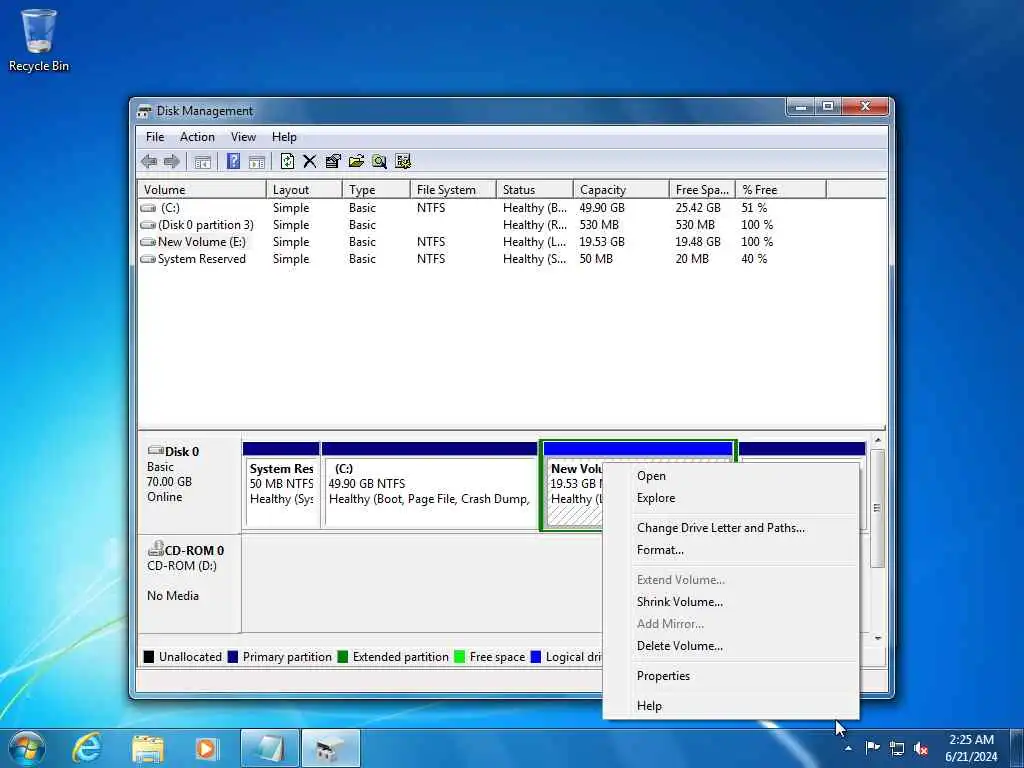Click the scroll-up arrow of the disk pane

tap(878, 441)
